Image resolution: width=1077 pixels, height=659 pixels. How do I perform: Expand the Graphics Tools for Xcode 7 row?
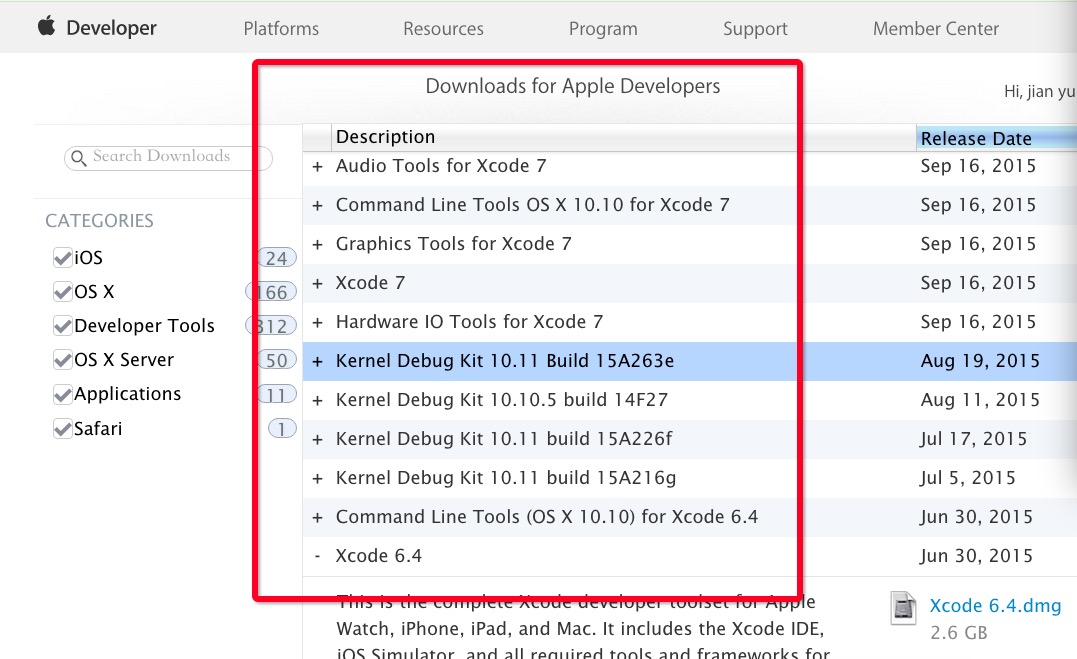point(317,245)
